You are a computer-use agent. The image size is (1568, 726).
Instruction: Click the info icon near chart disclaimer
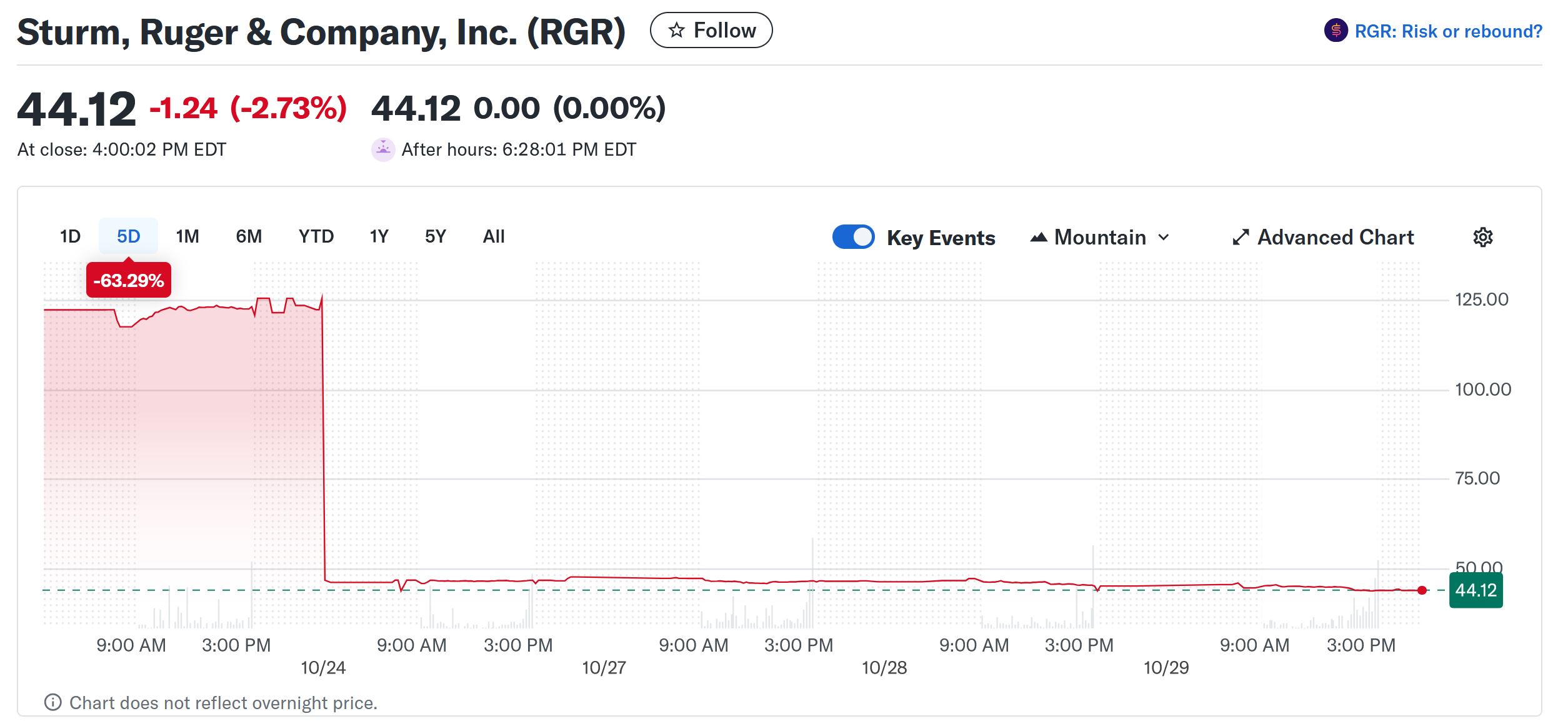pos(53,702)
